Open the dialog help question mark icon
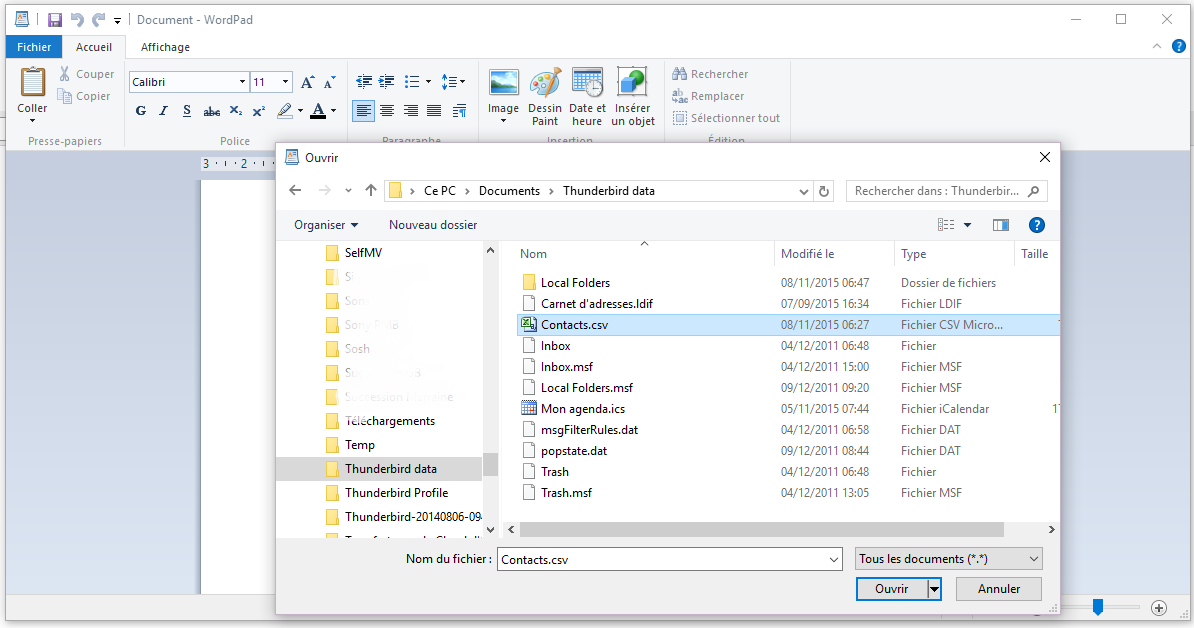 coord(1037,225)
